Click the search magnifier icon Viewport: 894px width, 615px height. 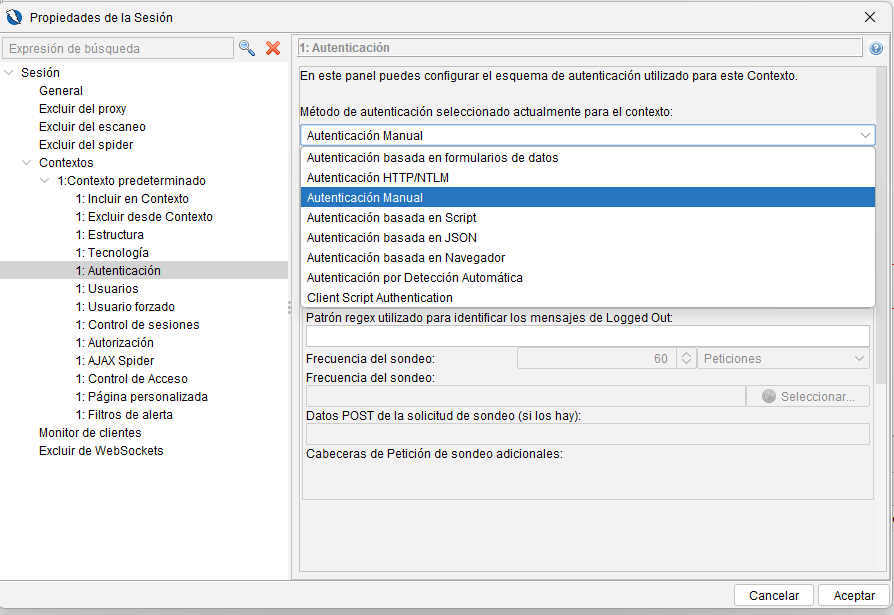point(247,48)
